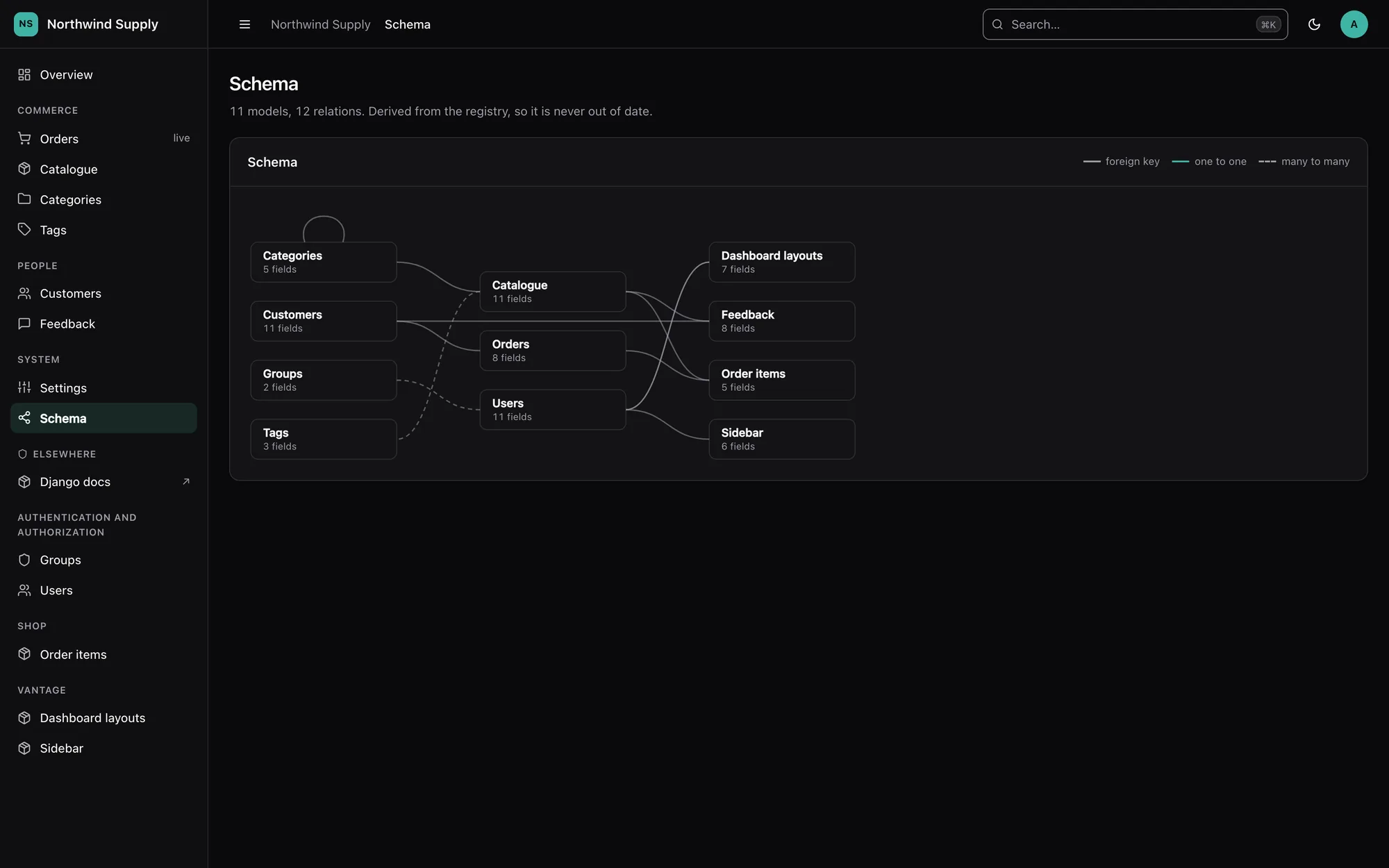The height and width of the screenshot is (868, 1389).
Task: Select the Categories model node
Action: 324,262
